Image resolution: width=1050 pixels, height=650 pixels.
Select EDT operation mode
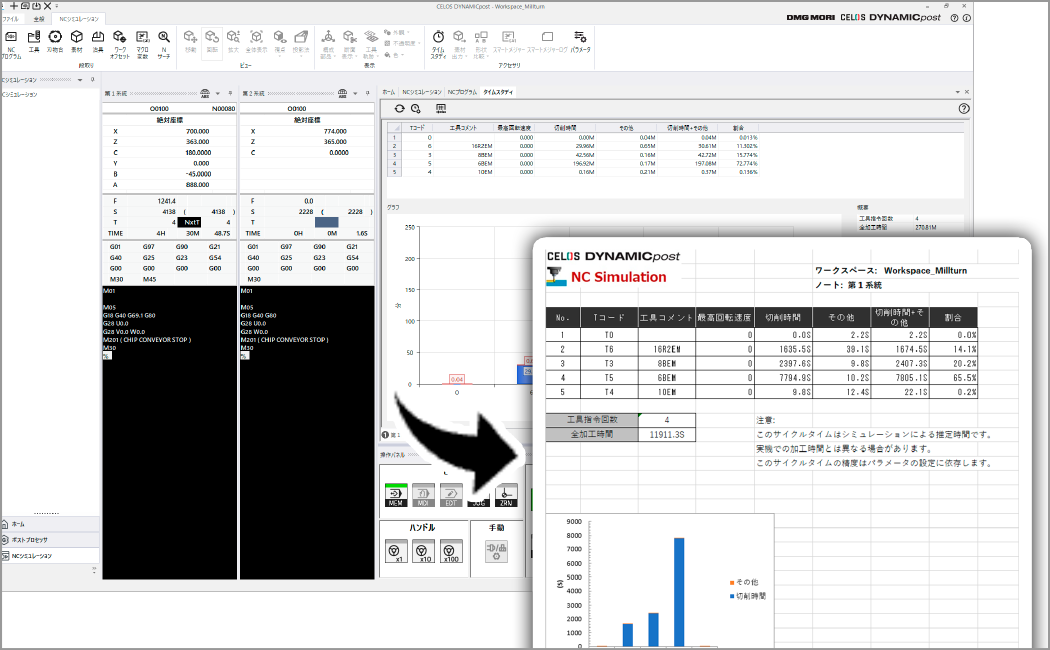pyautogui.click(x=451, y=495)
